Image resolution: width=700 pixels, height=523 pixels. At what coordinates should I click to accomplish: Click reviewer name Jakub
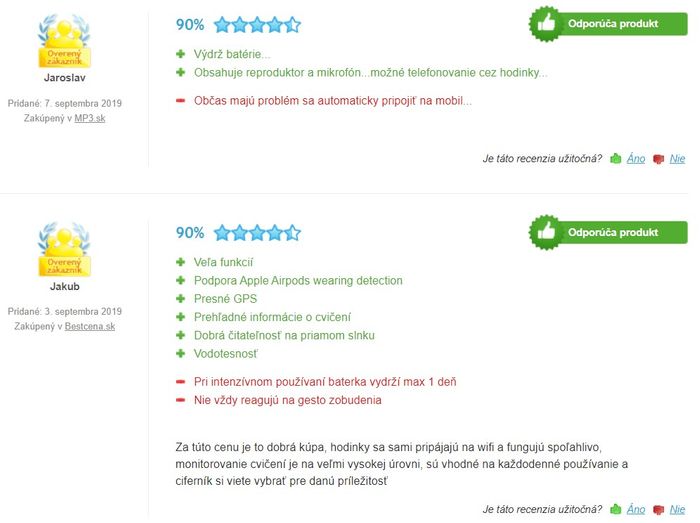(x=65, y=286)
